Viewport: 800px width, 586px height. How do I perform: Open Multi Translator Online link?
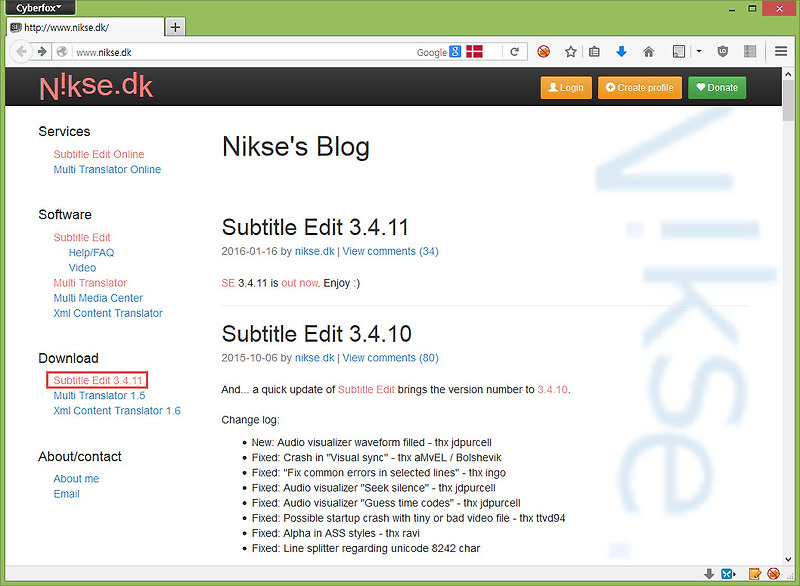tap(107, 169)
